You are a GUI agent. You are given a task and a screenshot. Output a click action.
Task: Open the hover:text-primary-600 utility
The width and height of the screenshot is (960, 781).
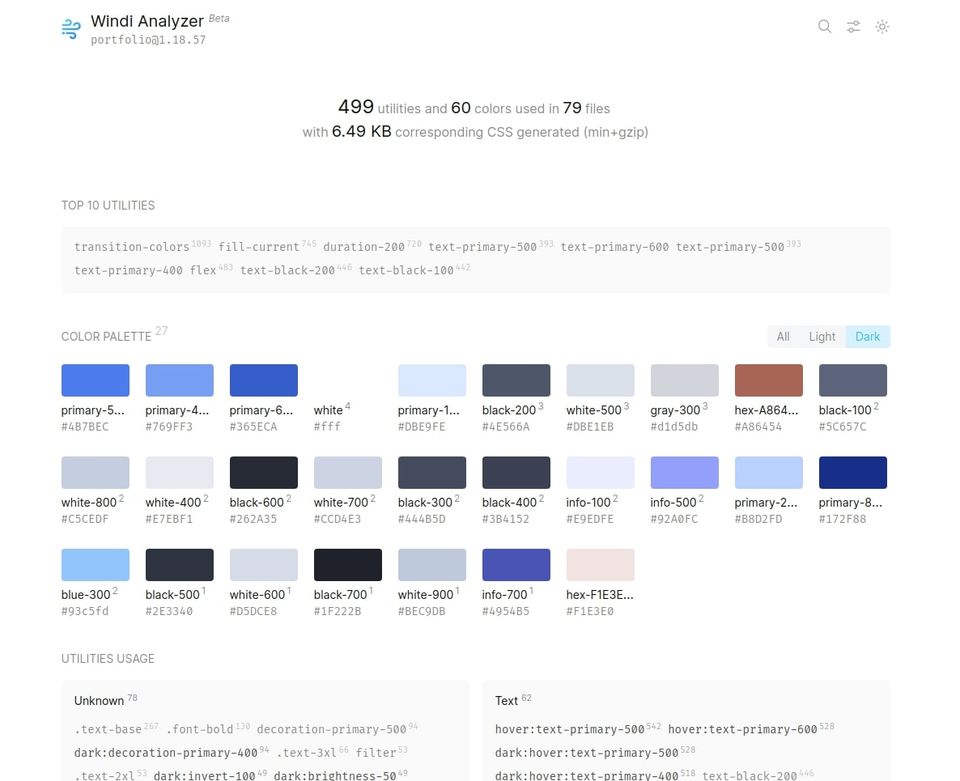tap(743, 729)
